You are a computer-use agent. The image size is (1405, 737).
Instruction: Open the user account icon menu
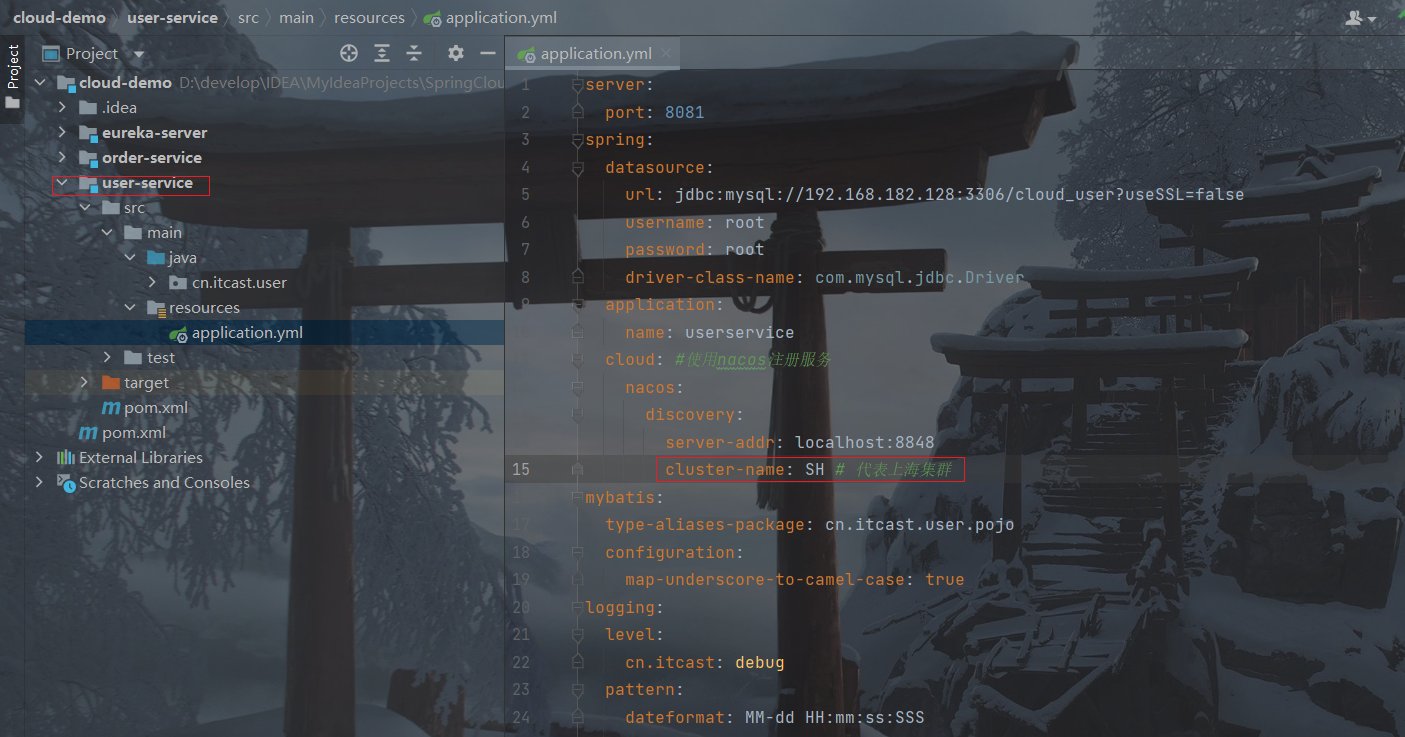[x=1360, y=18]
